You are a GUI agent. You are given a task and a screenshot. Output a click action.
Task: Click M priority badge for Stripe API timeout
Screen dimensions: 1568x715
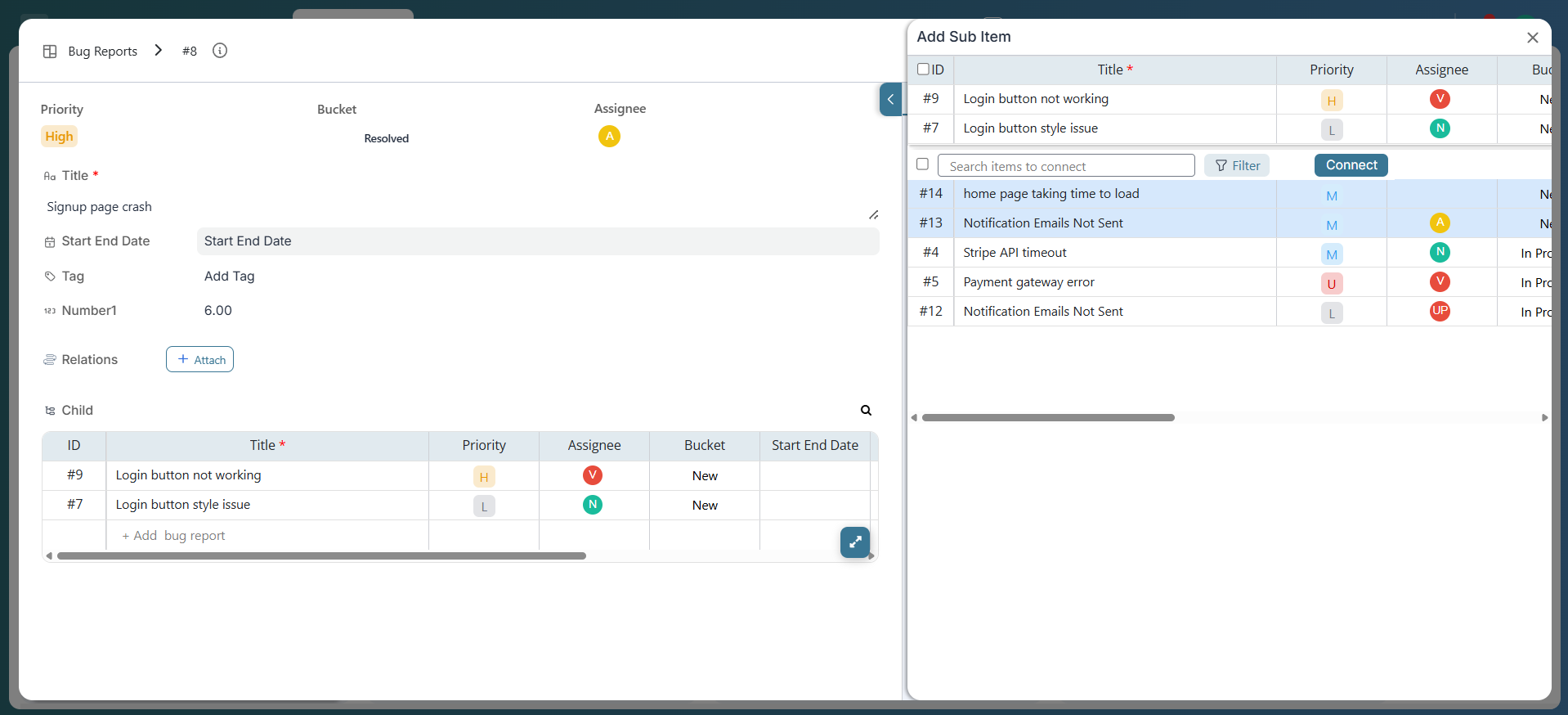tap(1332, 254)
